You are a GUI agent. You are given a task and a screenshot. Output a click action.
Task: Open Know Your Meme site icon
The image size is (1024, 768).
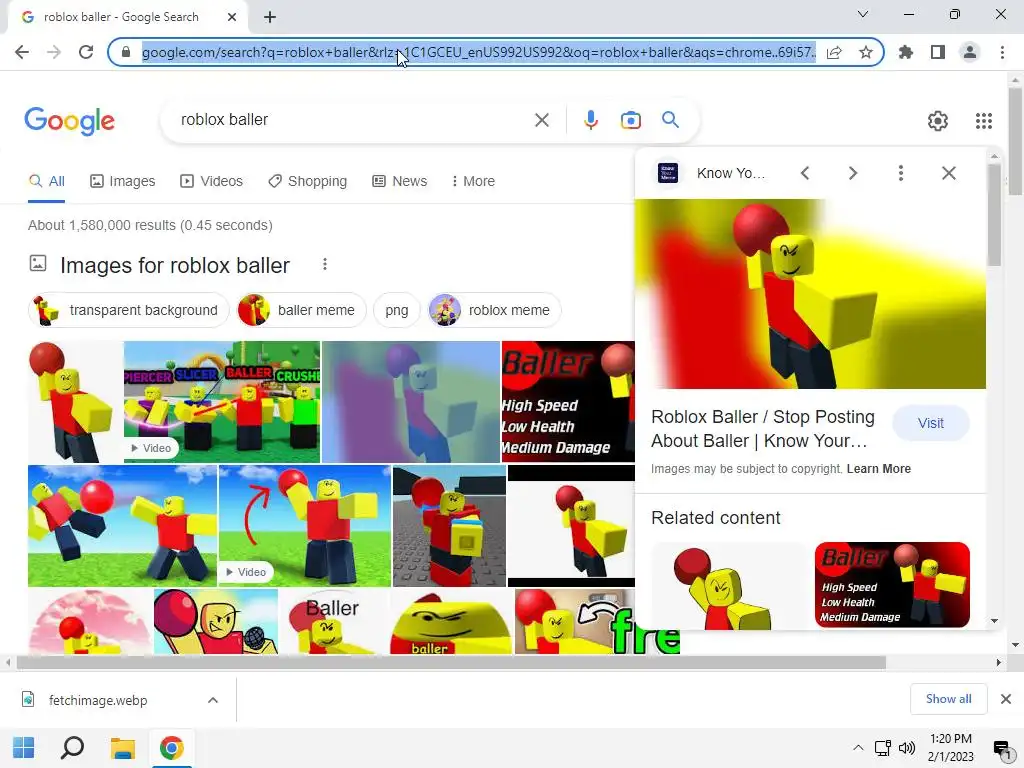(x=667, y=173)
